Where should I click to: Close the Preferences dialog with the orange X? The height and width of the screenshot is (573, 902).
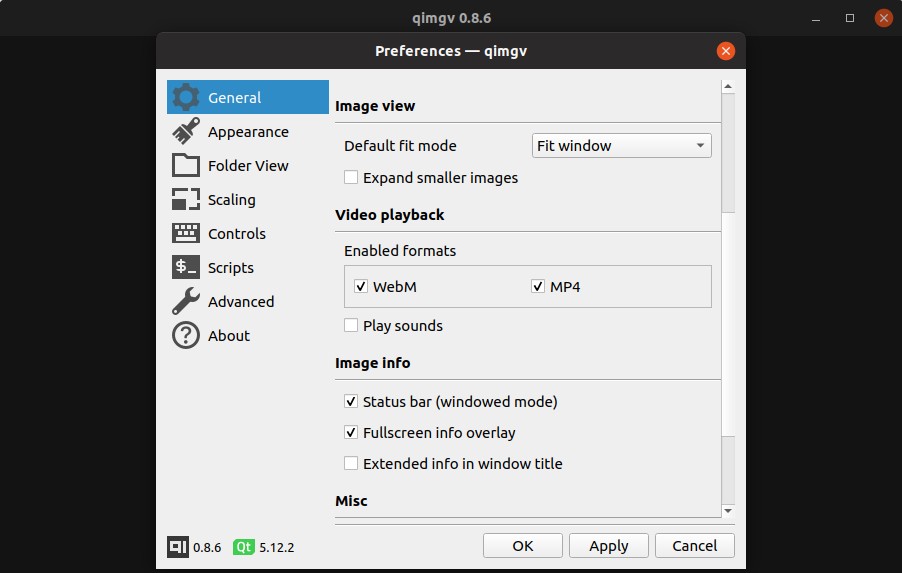click(726, 51)
